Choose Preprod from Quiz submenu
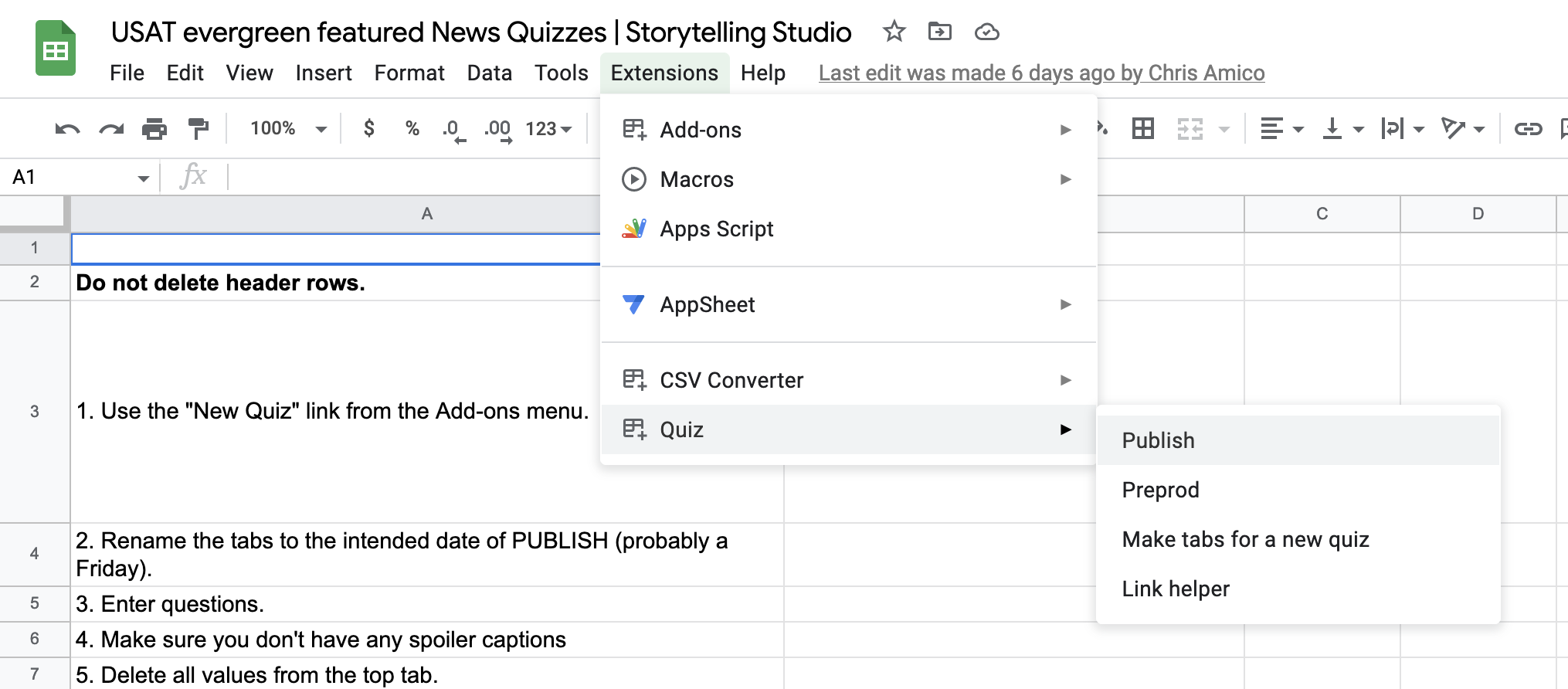 [x=1298, y=490]
